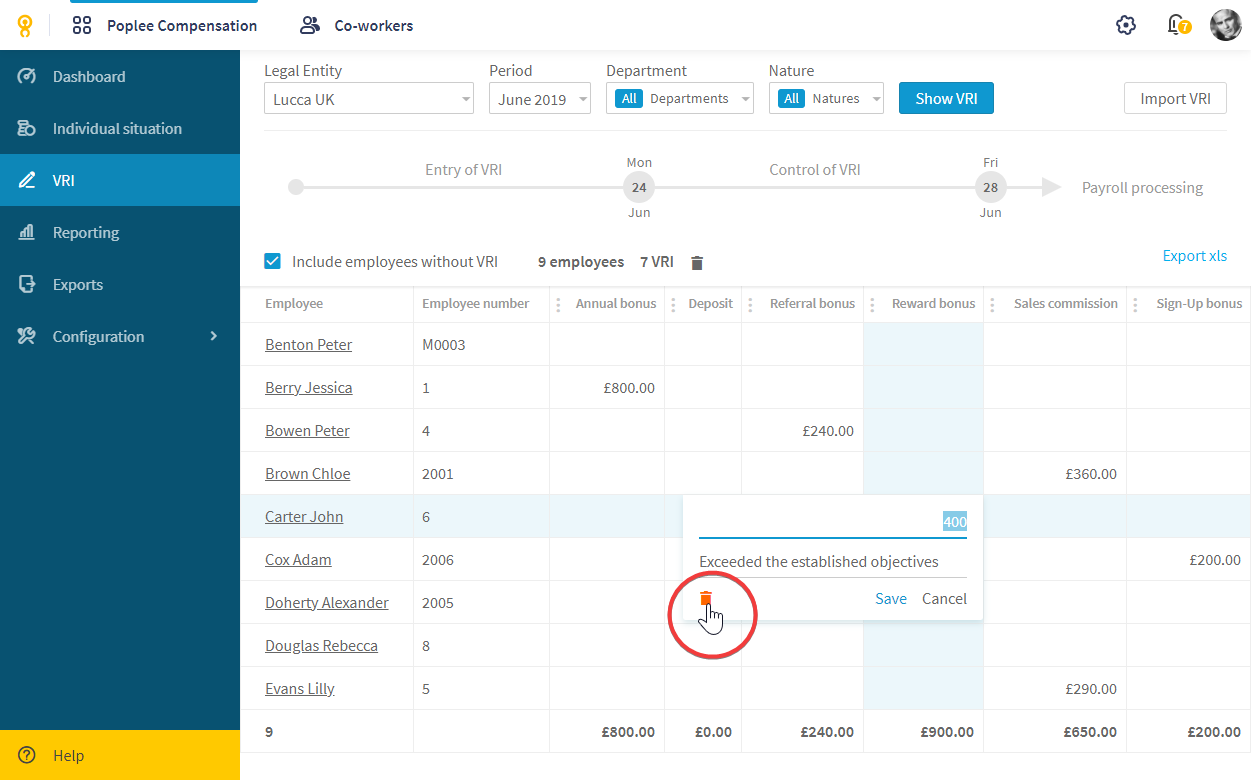
Task: Save the bonus entry in popup
Action: pos(890,598)
